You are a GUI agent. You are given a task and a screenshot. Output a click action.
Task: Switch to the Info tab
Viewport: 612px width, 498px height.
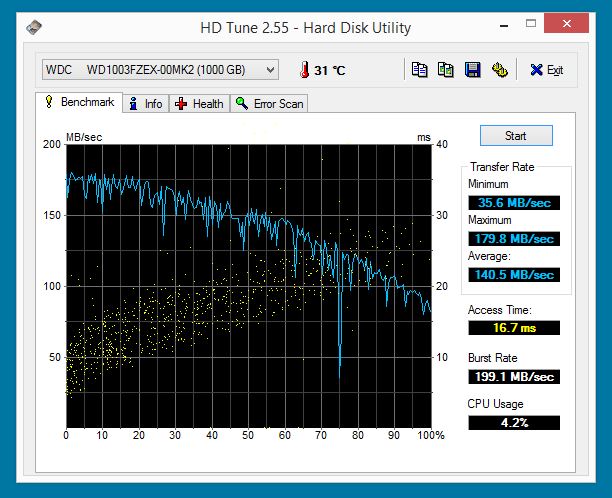(145, 103)
